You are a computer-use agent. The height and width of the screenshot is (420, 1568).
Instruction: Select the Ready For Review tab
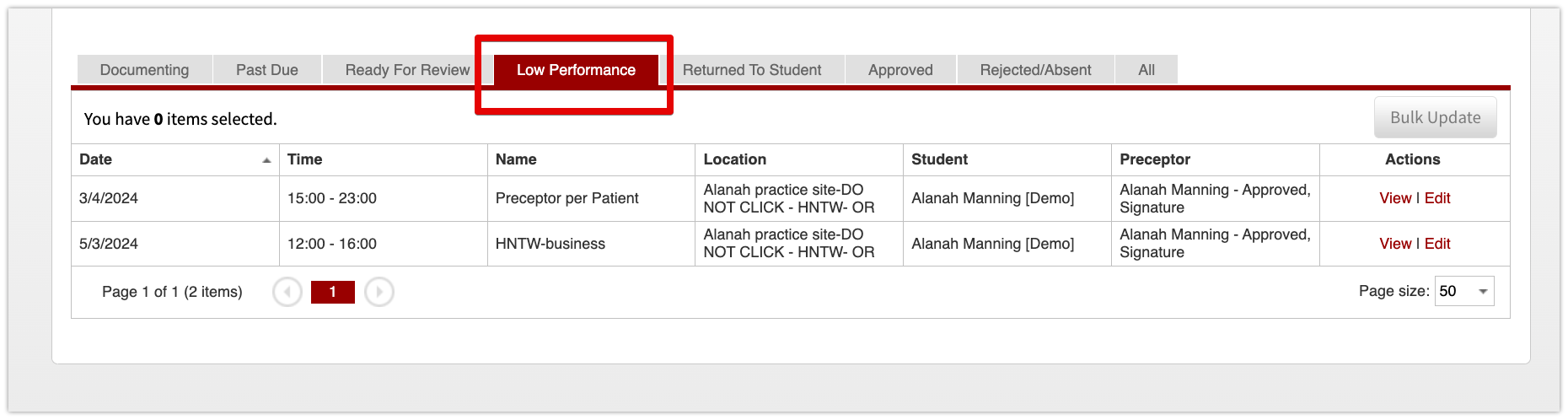coord(407,70)
